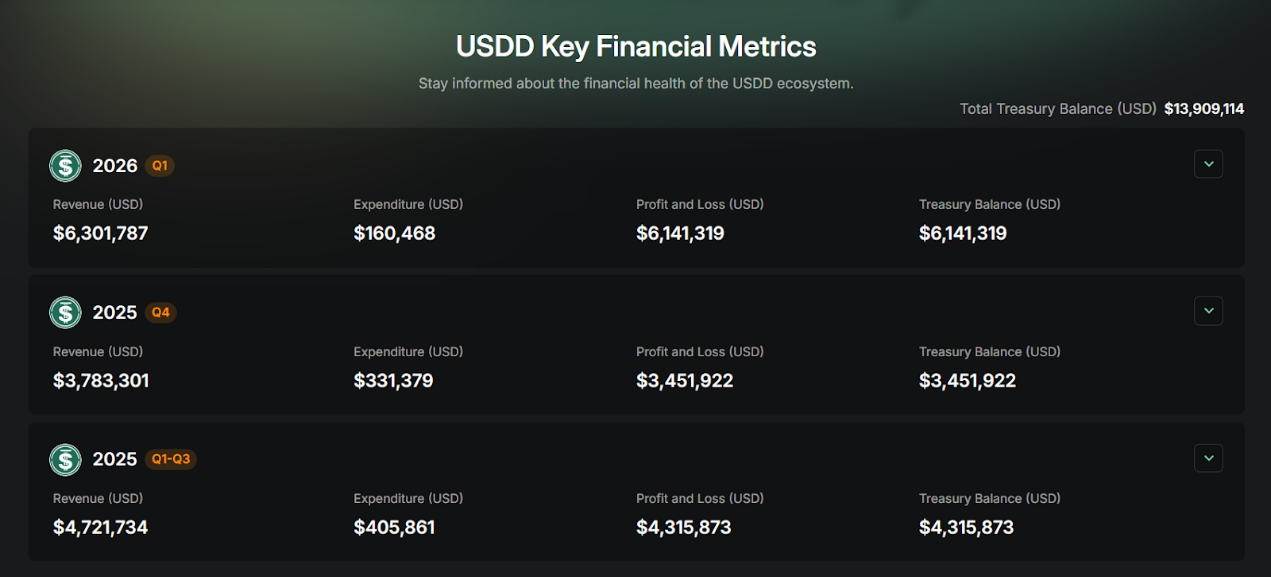Select the orange Q4 badge

tap(161, 313)
